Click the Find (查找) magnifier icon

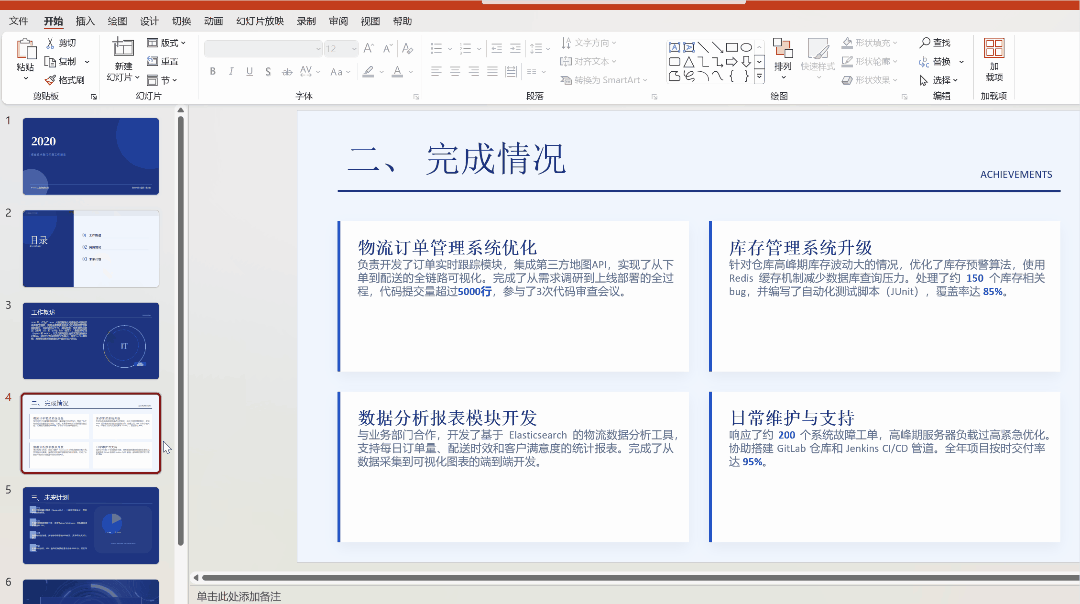[925, 43]
